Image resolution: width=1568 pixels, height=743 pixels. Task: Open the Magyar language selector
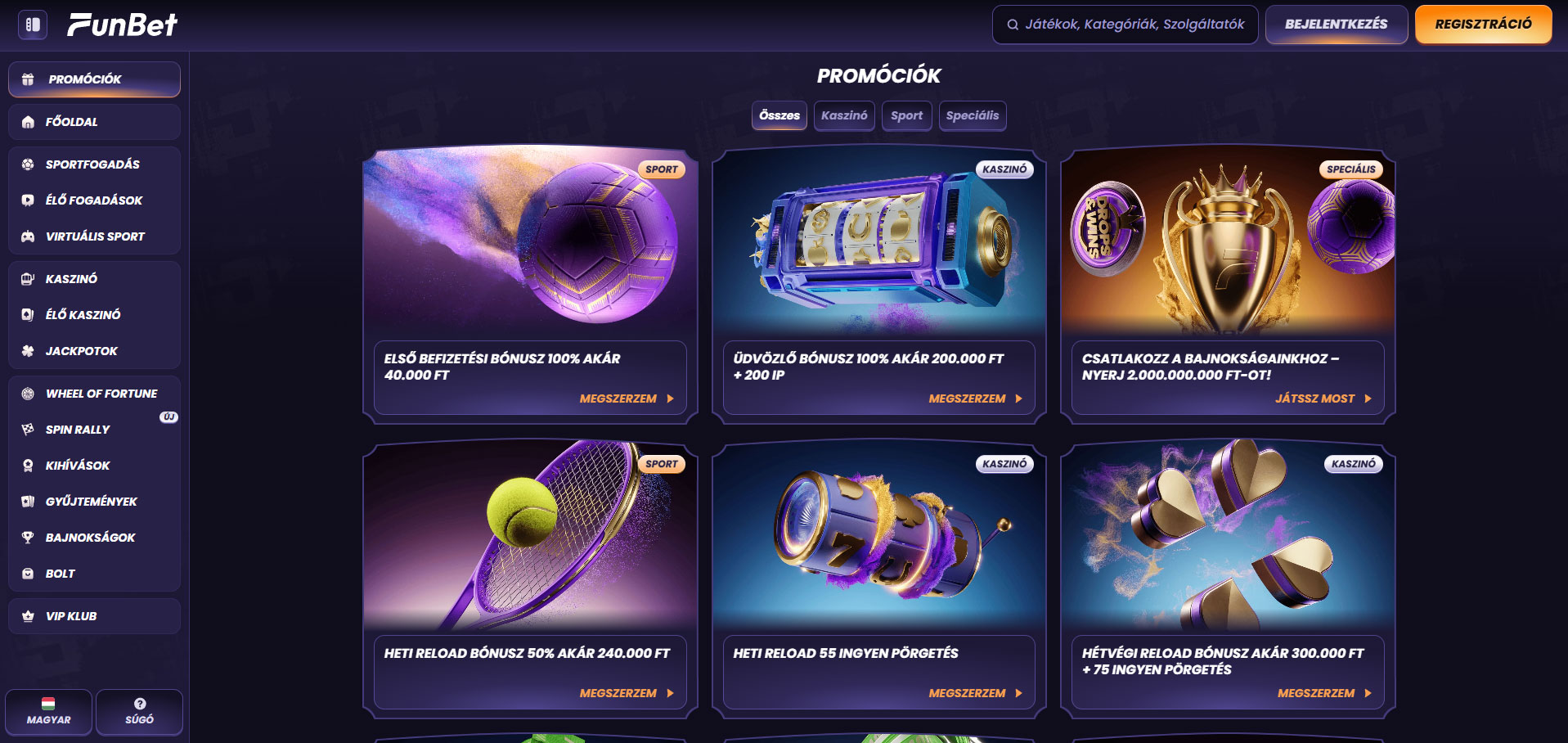tap(48, 712)
